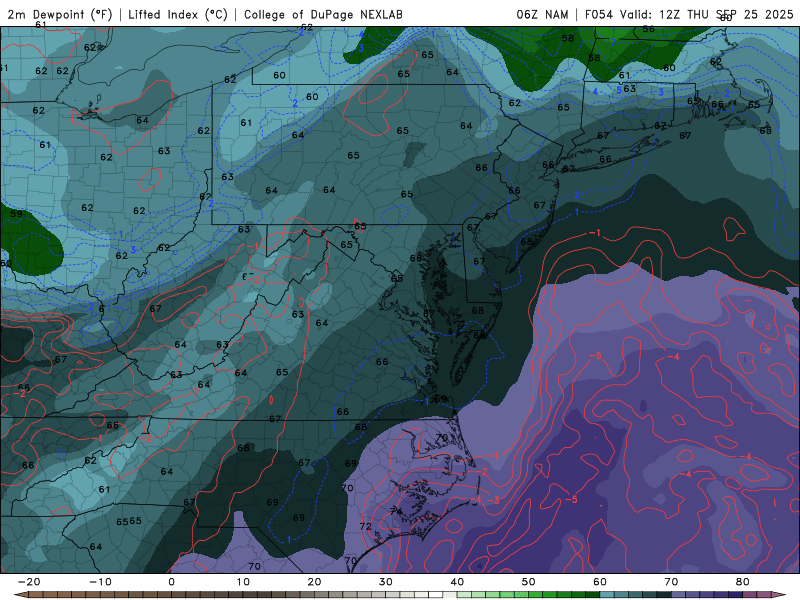Click the "60" label beneath the color scale

(x=600, y=582)
